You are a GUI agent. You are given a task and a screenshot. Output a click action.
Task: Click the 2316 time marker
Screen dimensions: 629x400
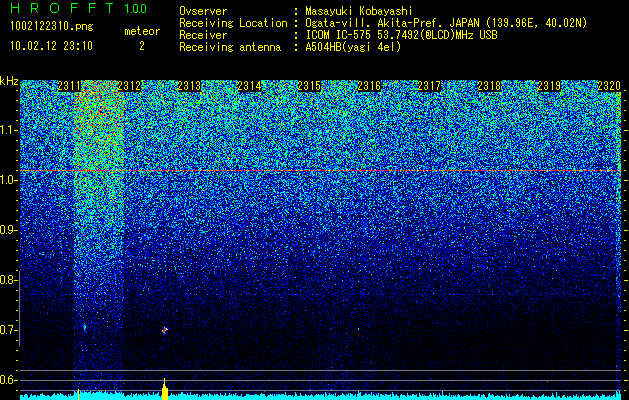369,86
